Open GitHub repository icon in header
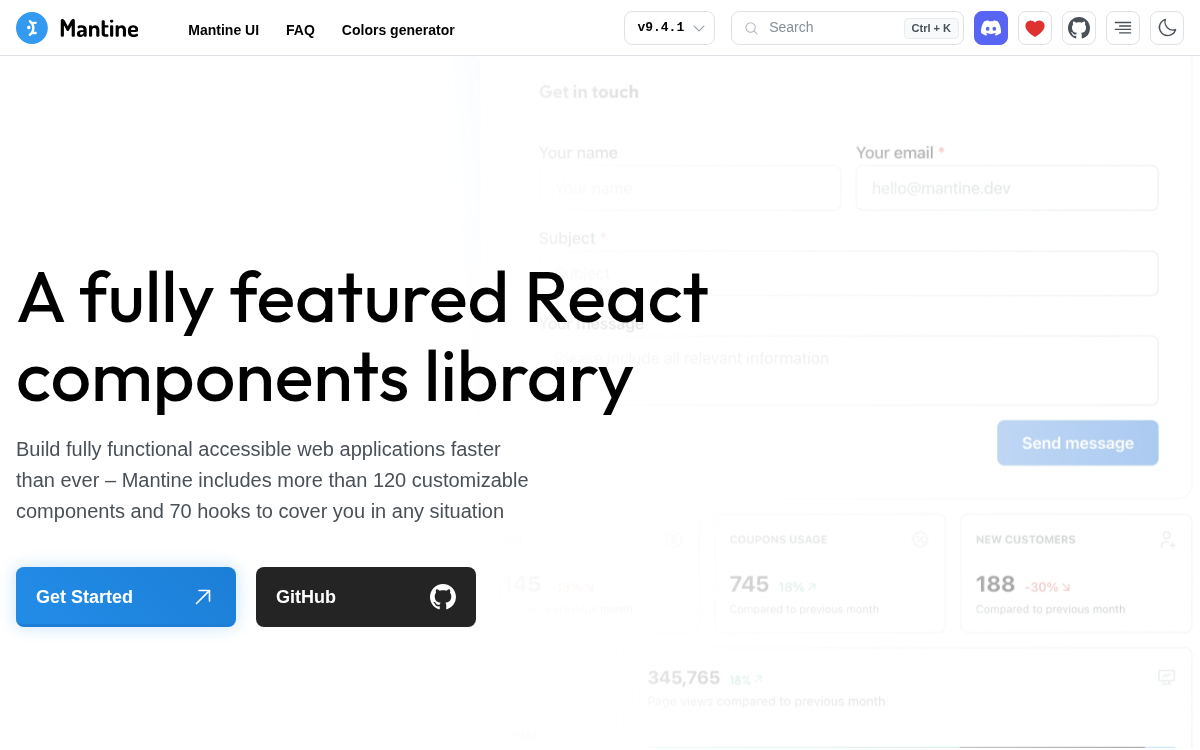This screenshot has height=750, width=1200. point(1079,28)
